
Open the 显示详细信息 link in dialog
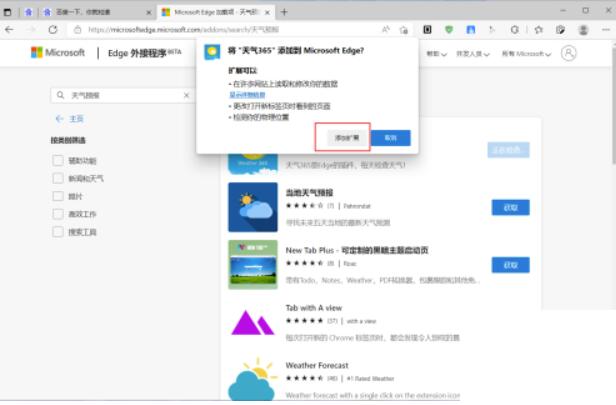(x=247, y=95)
